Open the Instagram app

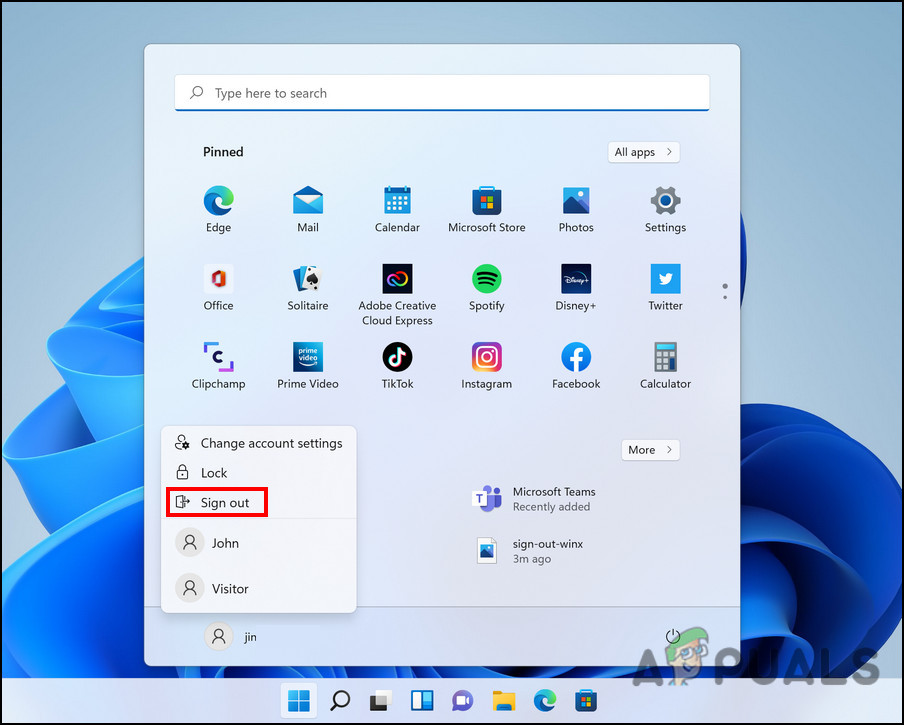487,366
